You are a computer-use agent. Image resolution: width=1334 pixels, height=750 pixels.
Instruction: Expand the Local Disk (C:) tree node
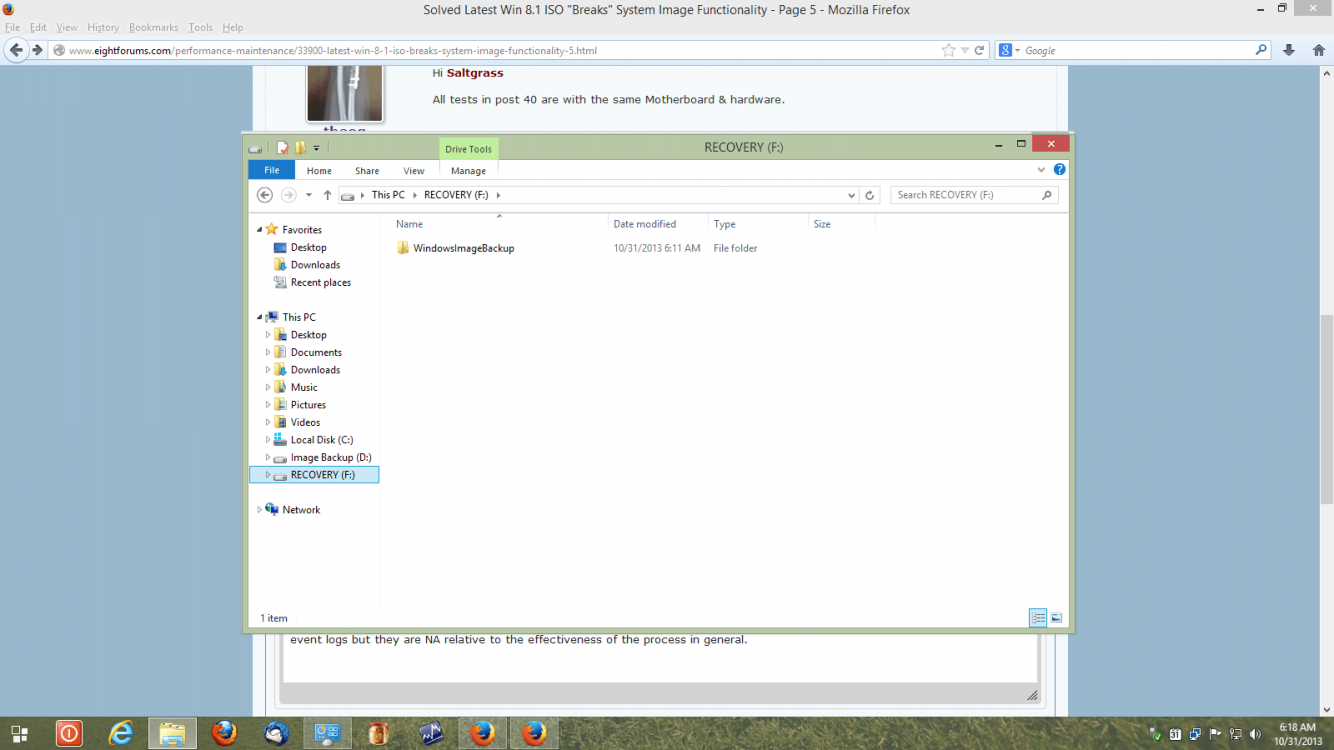point(268,440)
